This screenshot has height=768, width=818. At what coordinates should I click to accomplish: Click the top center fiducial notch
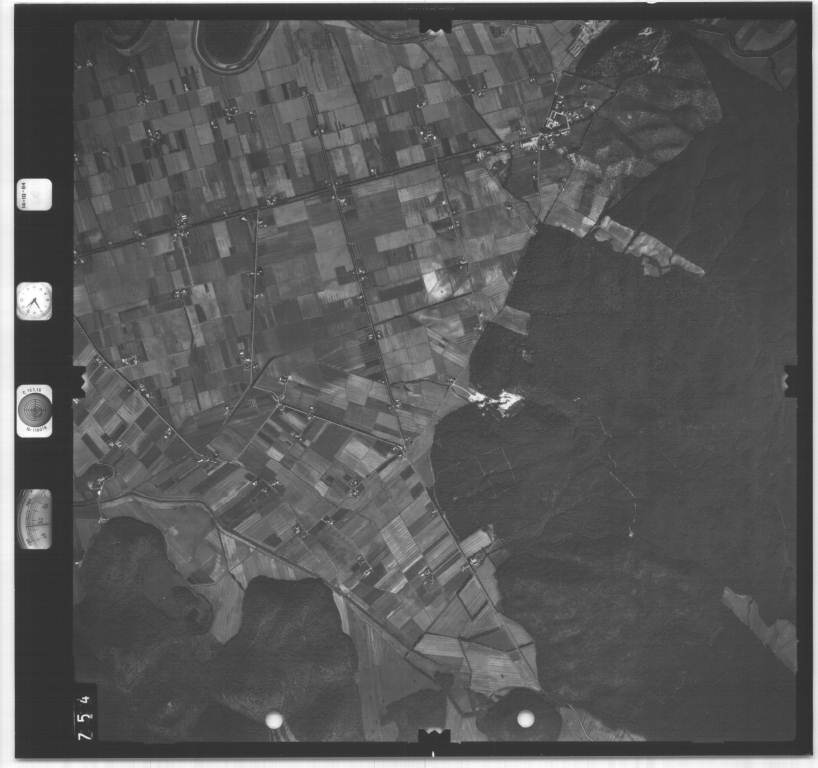(434, 23)
